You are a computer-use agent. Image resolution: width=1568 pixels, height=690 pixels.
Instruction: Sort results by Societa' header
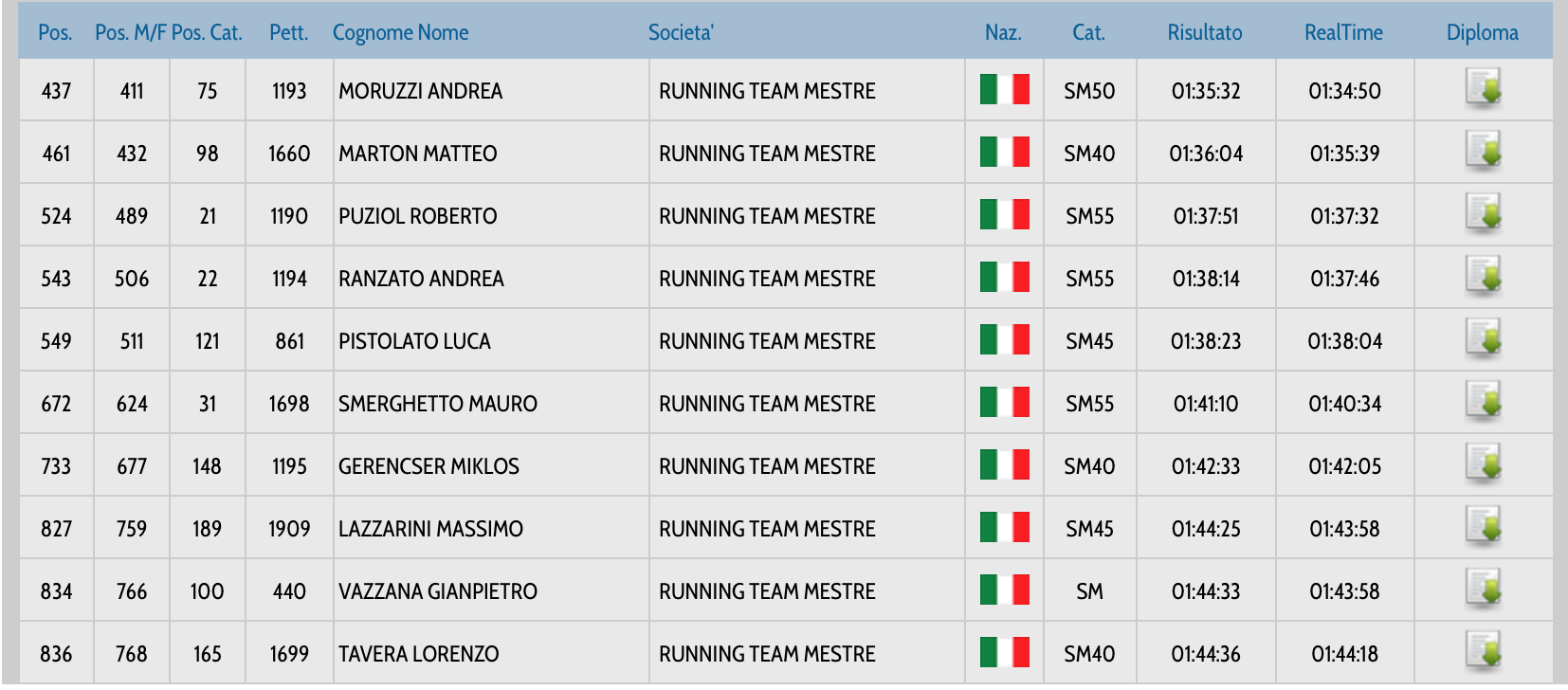pyautogui.click(x=681, y=32)
